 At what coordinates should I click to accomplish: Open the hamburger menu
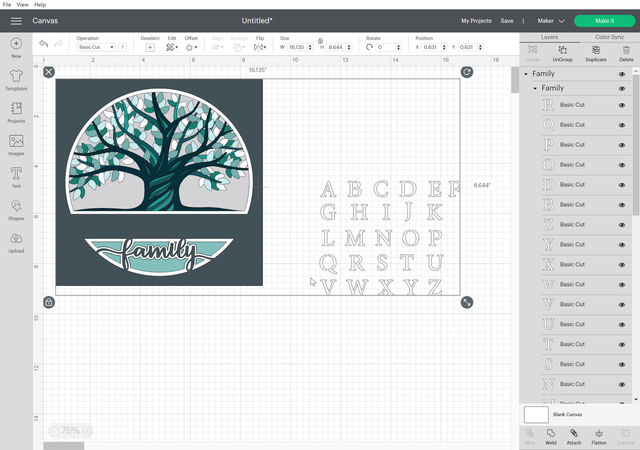click(x=16, y=21)
